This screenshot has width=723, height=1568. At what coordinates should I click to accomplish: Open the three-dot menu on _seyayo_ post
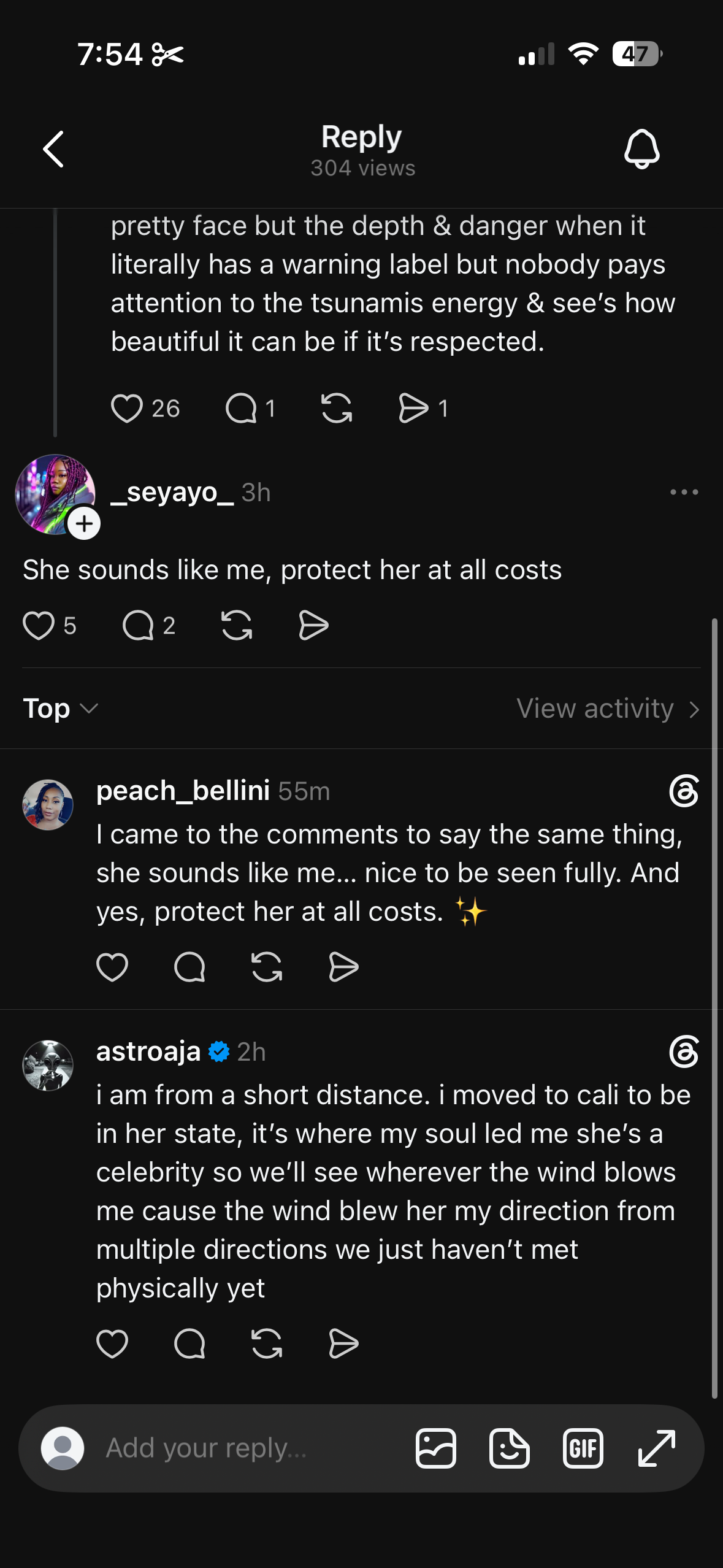point(684,492)
